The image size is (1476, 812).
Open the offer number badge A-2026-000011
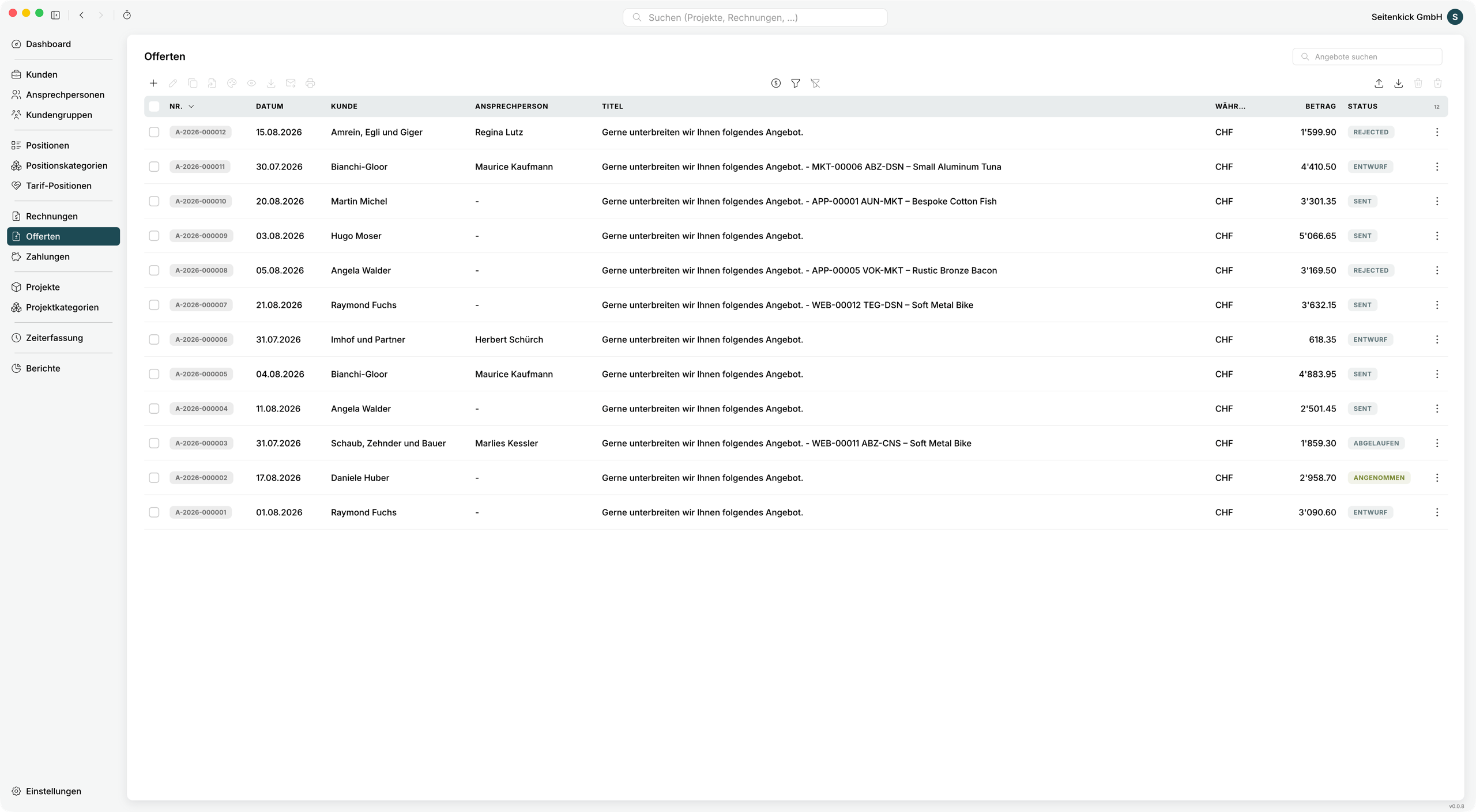tap(200, 167)
